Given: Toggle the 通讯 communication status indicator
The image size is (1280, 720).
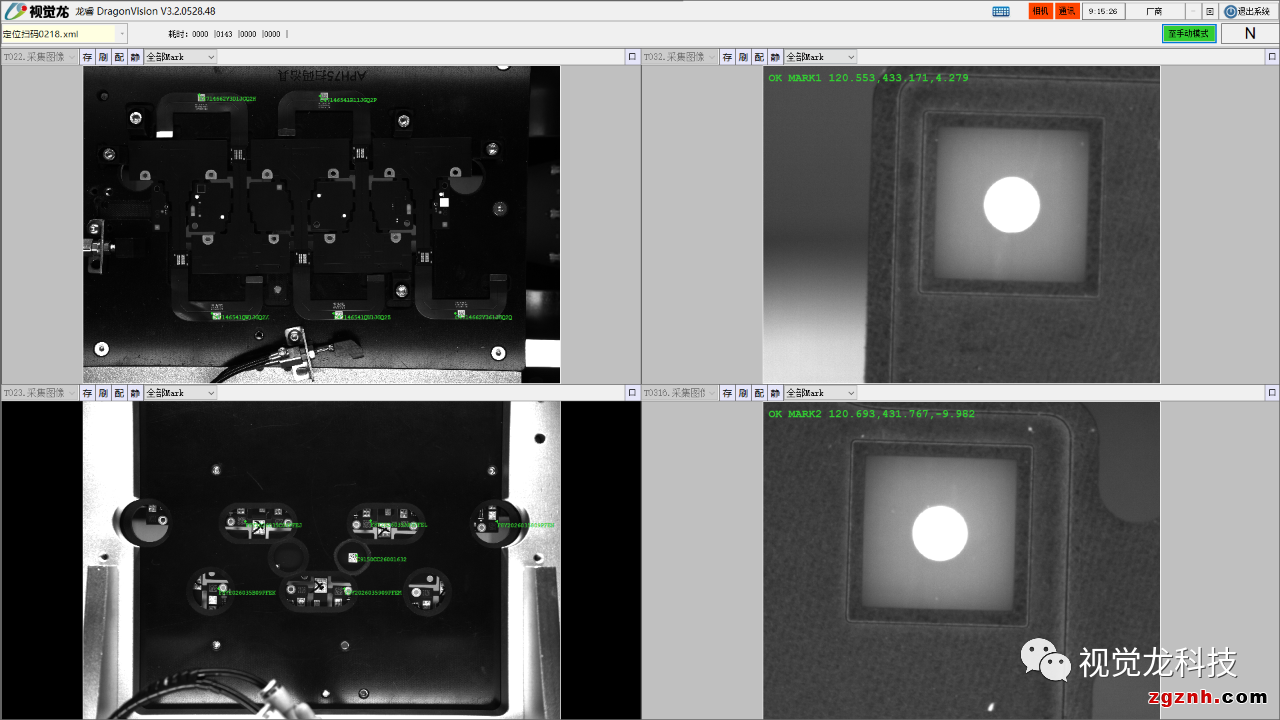Looking at the screenshot, I should pos(1067,11).
